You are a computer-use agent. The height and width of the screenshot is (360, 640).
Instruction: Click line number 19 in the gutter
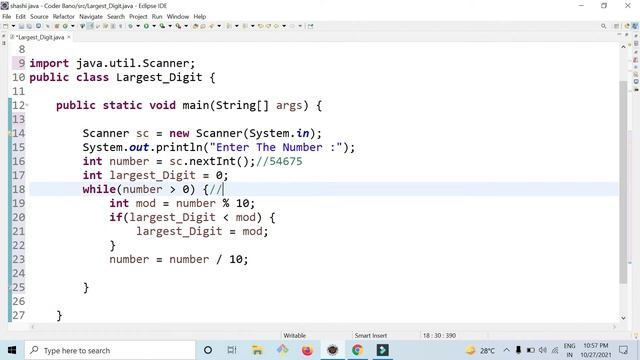coord(18,203)
